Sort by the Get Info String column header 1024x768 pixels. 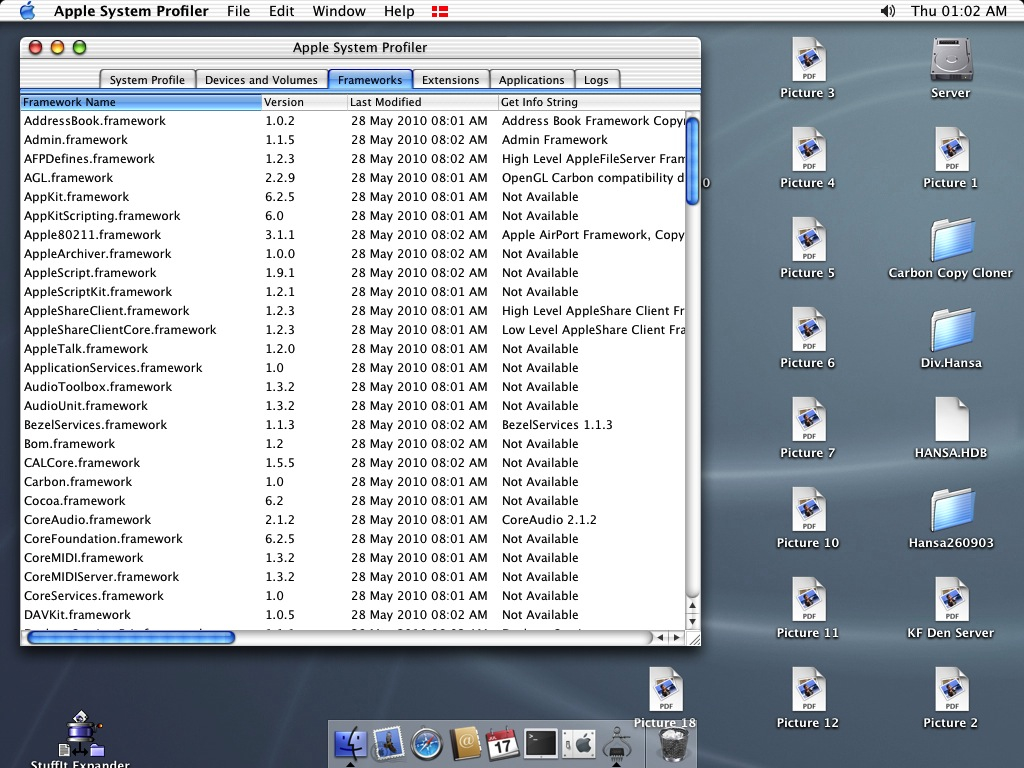[599, 102]
